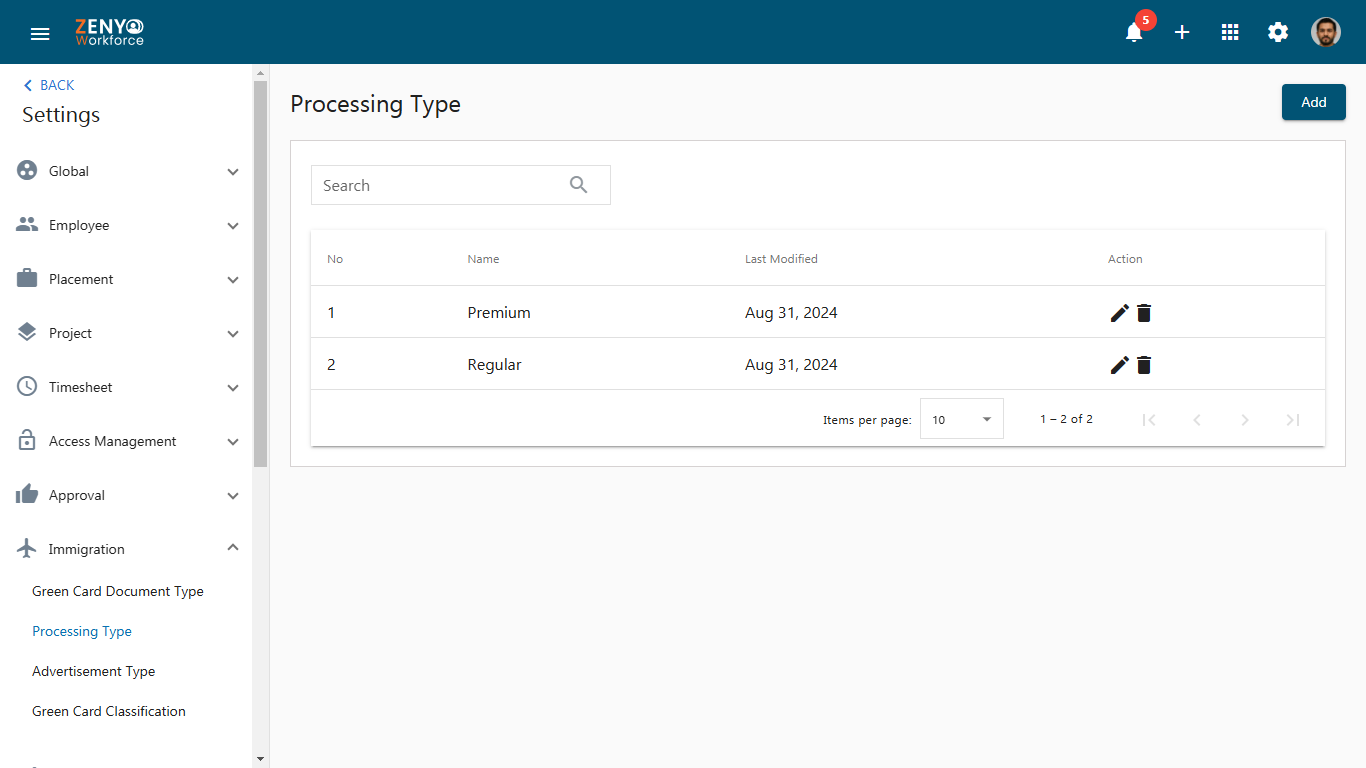Click the Employee people icon
Viewport: 1366px width, 768px height.
coord(27,225)
